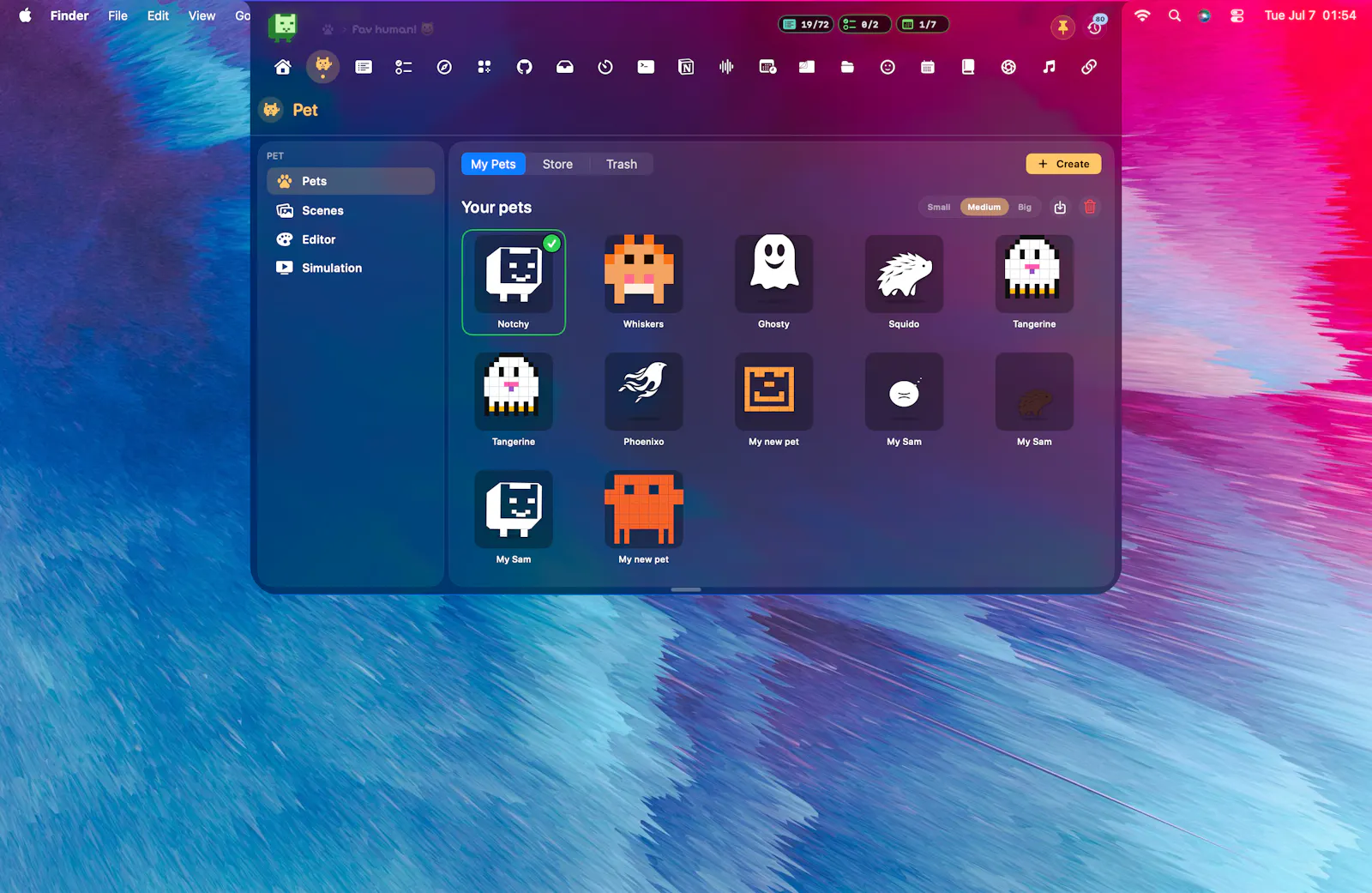Click the 'Fav human!' breadcrumb text
Image resolution: width=1372 pixels, height=893 pixels.
click(x=384, y=29)
